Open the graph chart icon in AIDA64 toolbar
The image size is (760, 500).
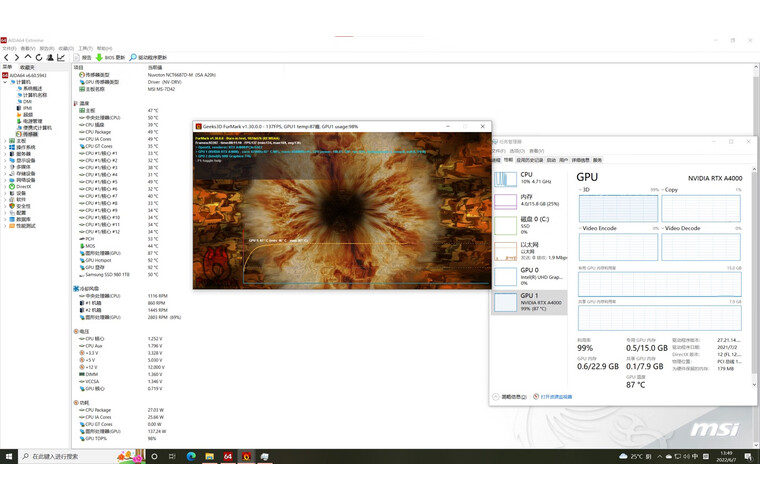click(62, 58)
